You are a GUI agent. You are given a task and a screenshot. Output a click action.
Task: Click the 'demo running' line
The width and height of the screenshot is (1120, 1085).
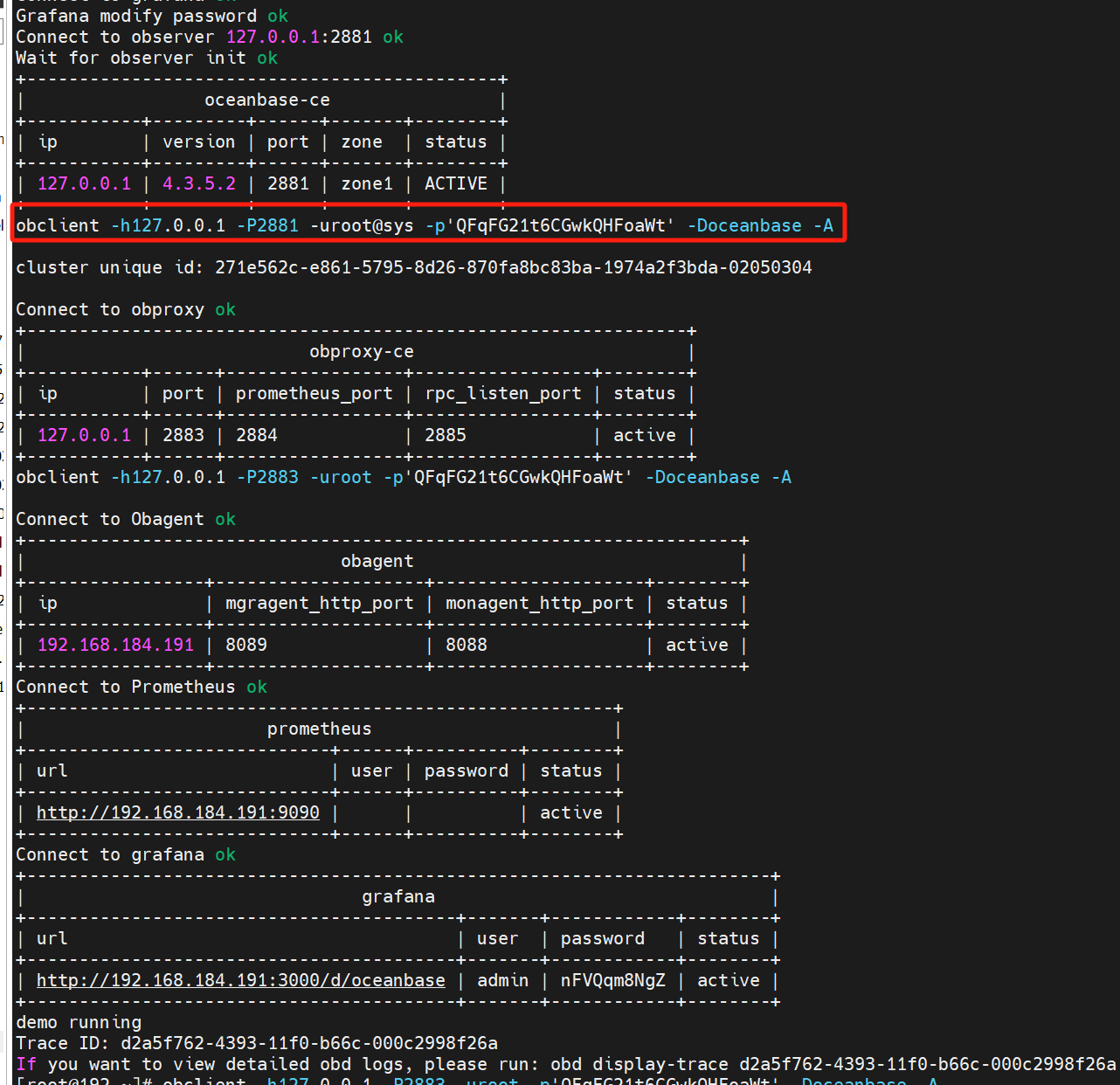pos(79,1022)
